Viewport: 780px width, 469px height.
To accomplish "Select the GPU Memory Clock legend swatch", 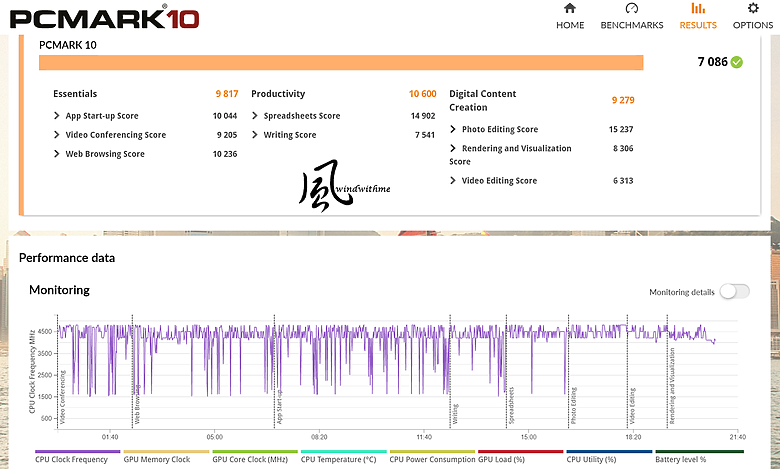I will pos(166,452).
